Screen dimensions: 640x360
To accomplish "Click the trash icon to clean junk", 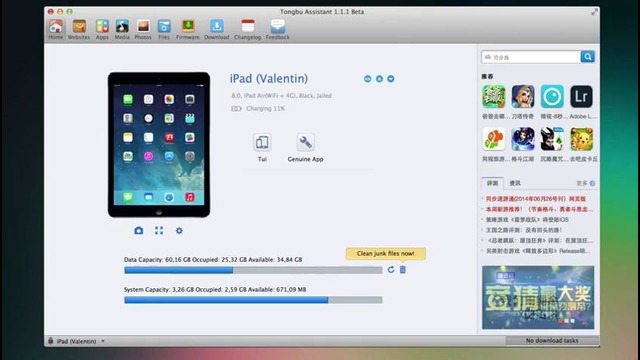I will (403, 269).
